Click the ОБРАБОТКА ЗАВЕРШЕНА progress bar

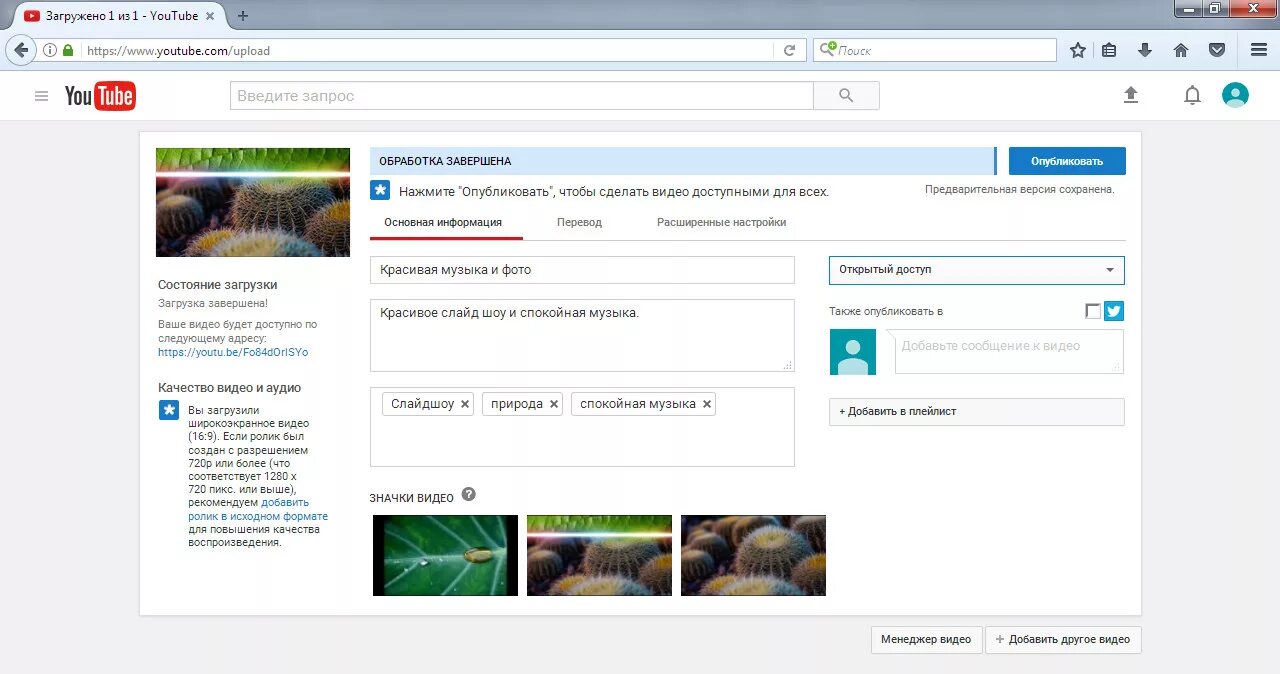[682, 161]
